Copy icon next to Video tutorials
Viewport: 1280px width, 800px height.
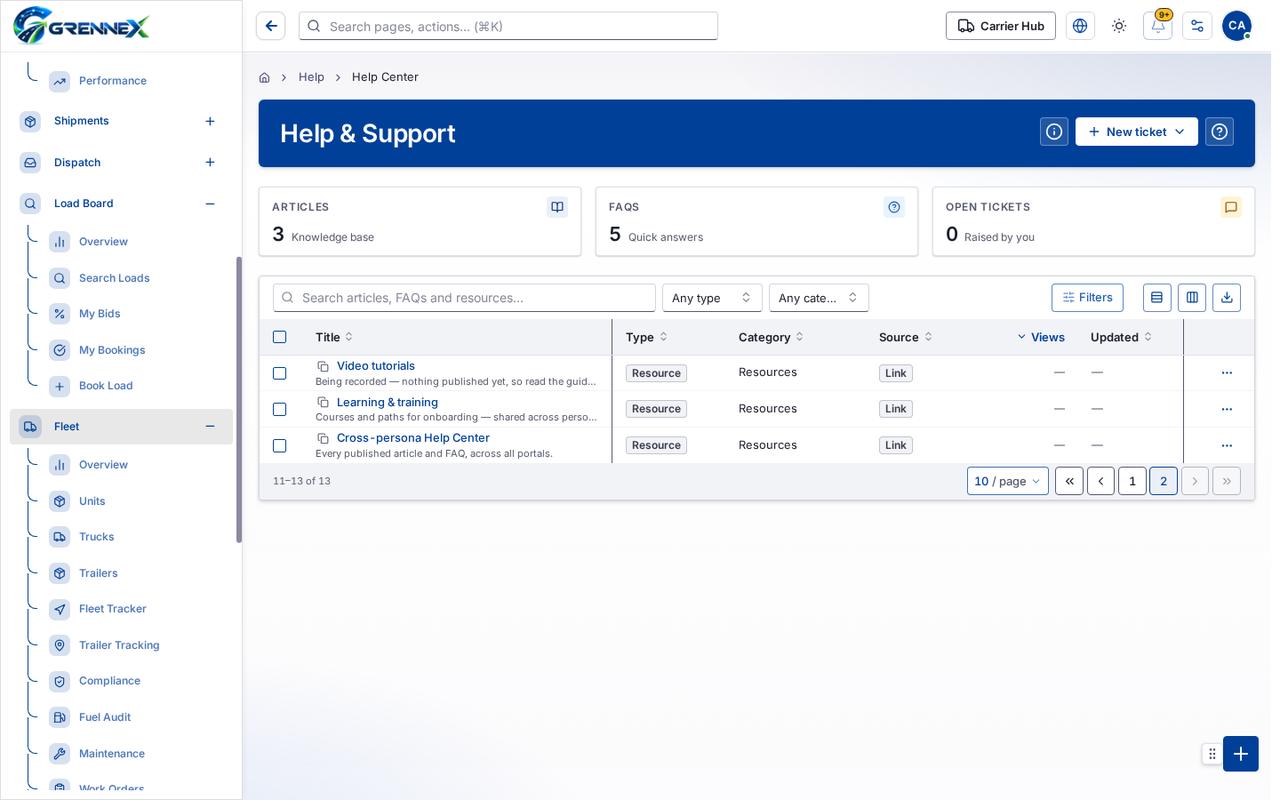tap(323, 367)
